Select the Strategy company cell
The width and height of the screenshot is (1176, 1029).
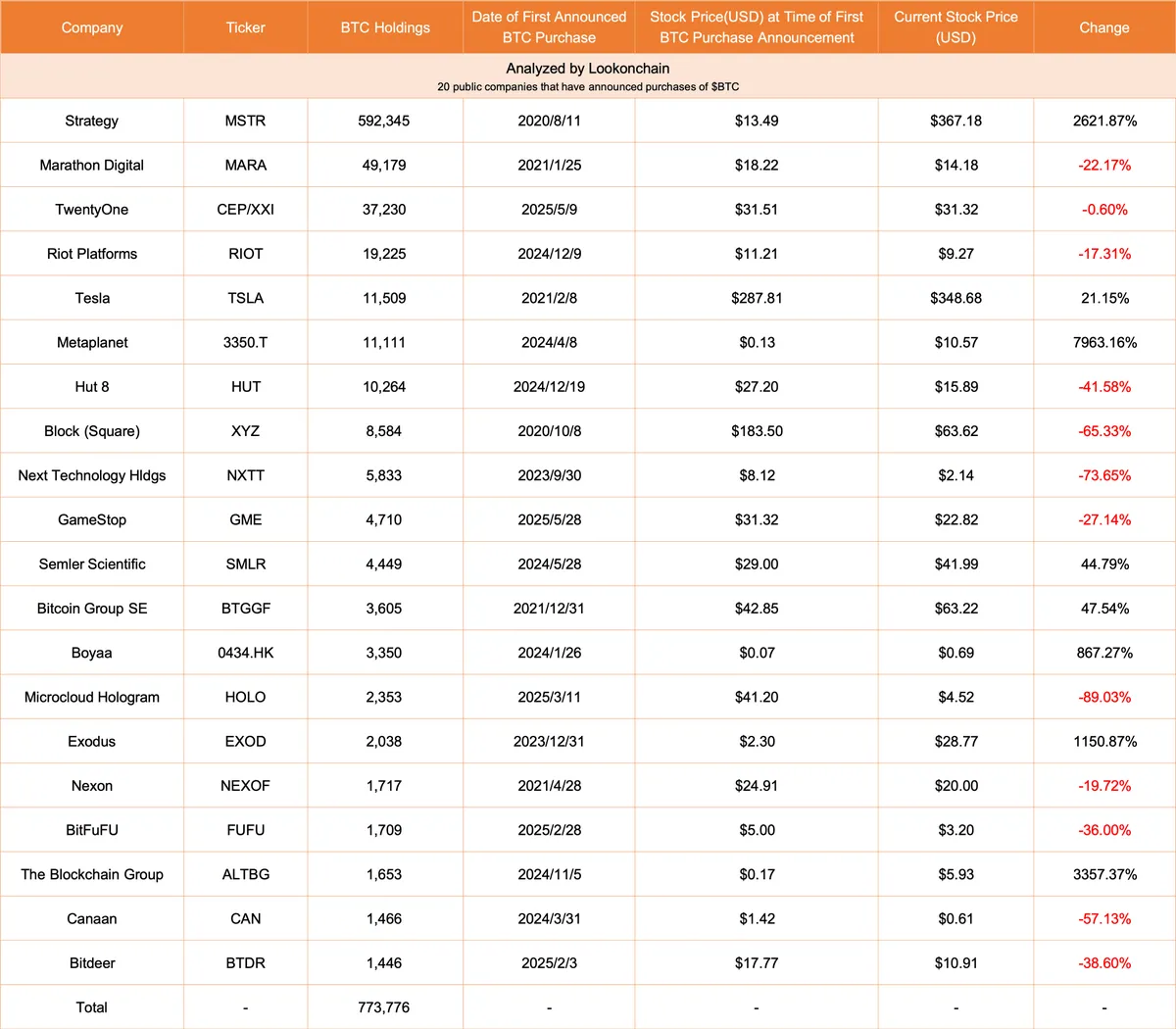(x=92, y=121)
